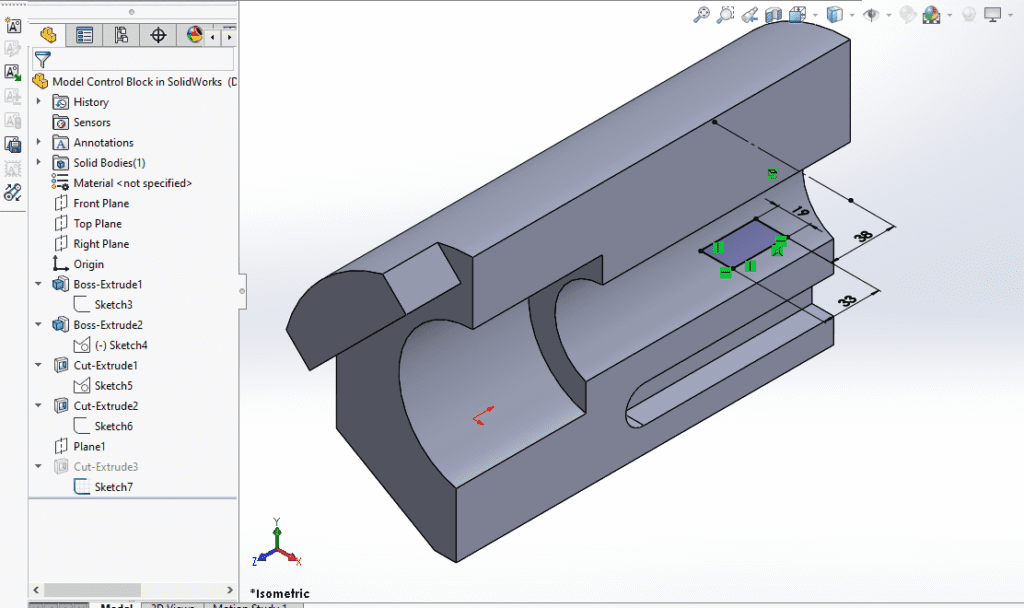Screen dimensions: 1024x608
Task: Click the save disk icon in the left sidebar
Action: [12, 144]
